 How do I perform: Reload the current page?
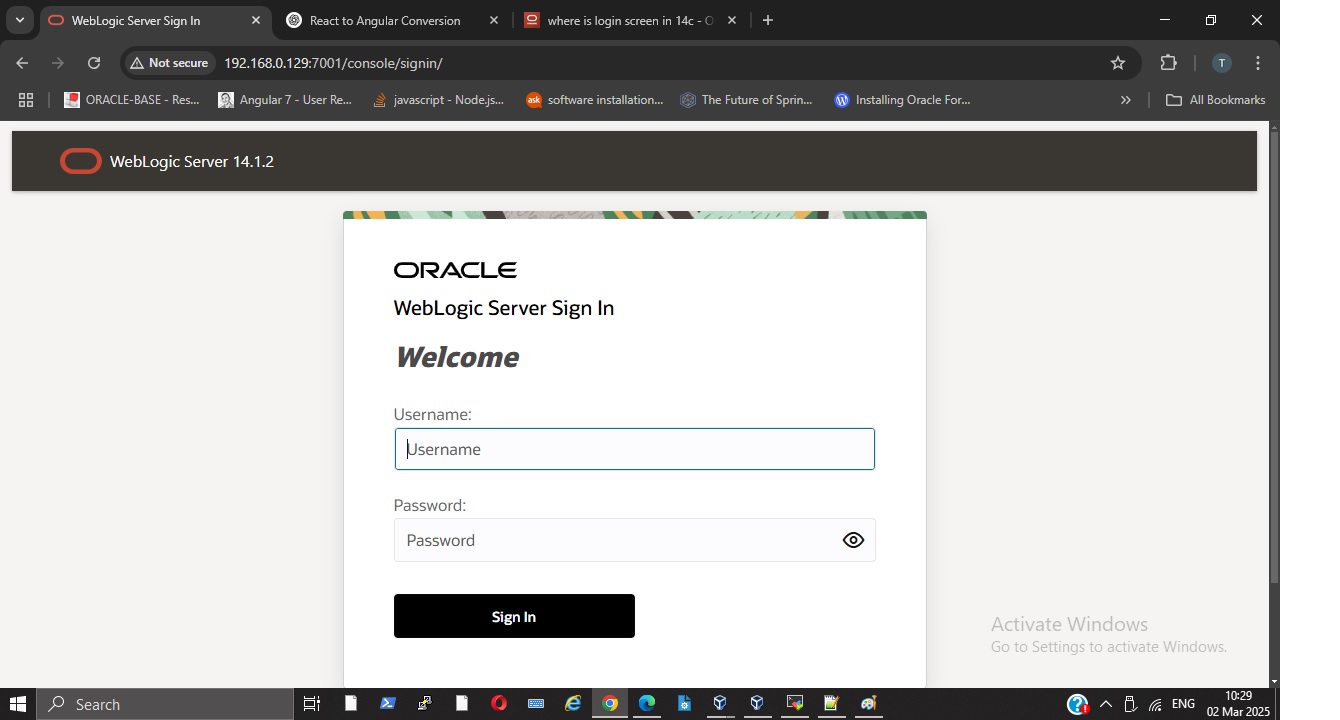[94, 63]
